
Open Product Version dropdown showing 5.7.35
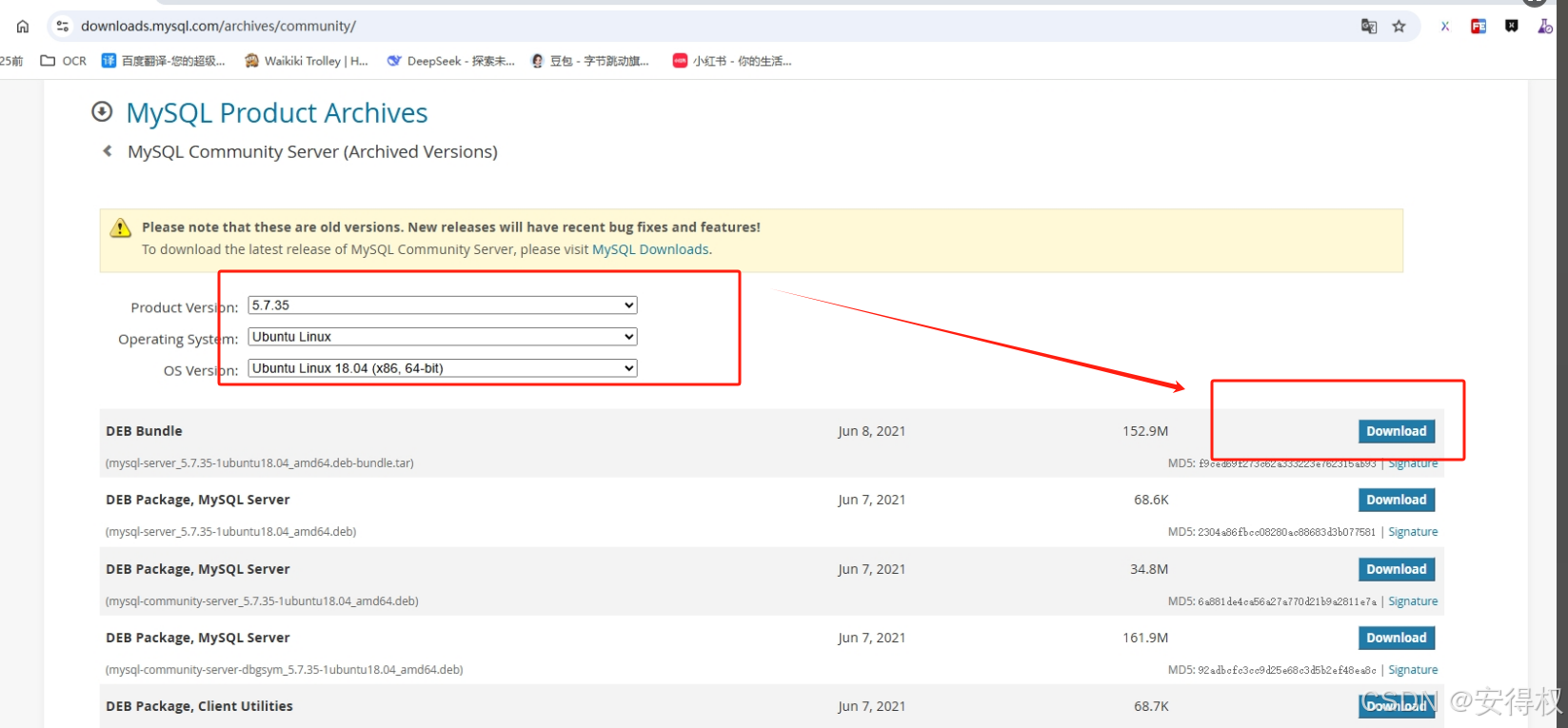pos(443,305)
